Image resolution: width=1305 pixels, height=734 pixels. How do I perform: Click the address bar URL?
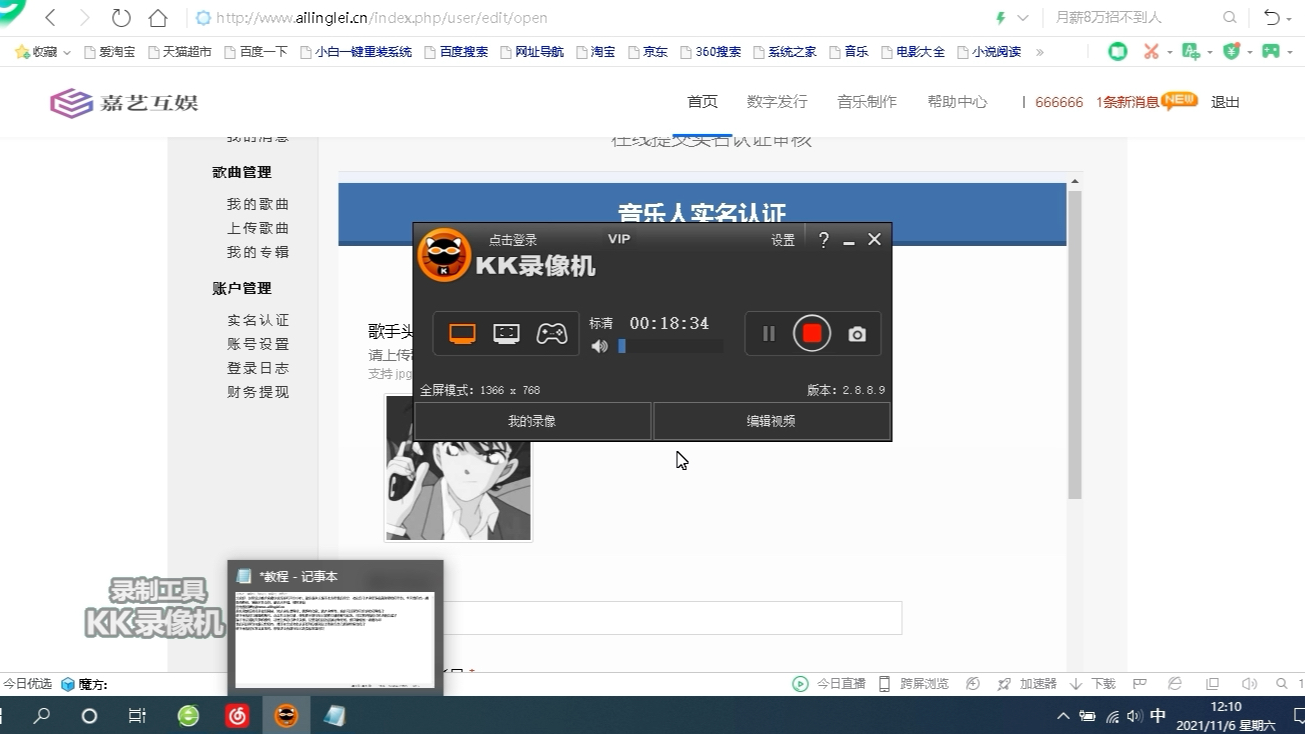381,18
